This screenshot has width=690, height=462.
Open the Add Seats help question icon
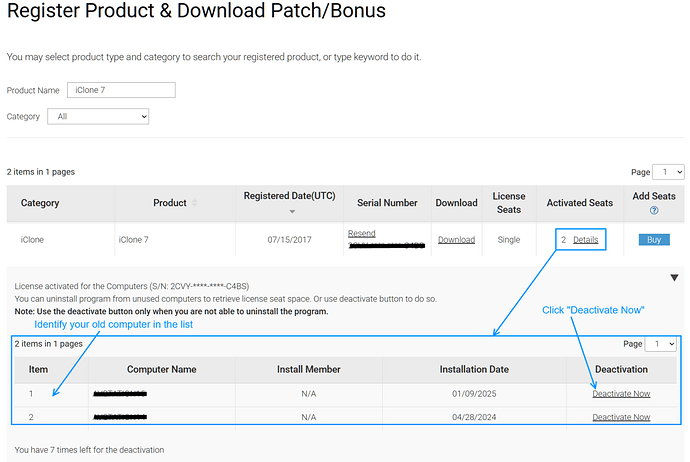click(x=654, y=210)
